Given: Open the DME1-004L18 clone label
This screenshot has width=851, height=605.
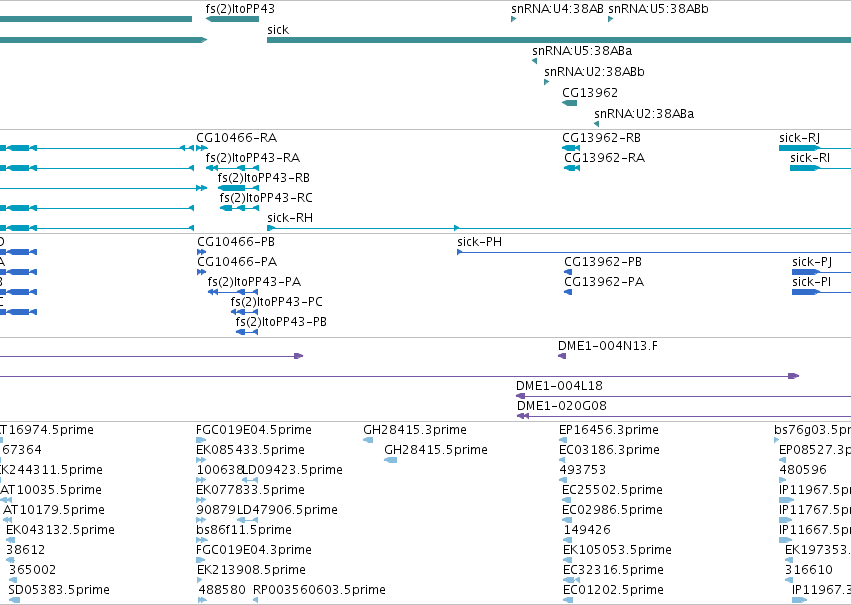Looking at the screenshot, I should coord(559,386).
